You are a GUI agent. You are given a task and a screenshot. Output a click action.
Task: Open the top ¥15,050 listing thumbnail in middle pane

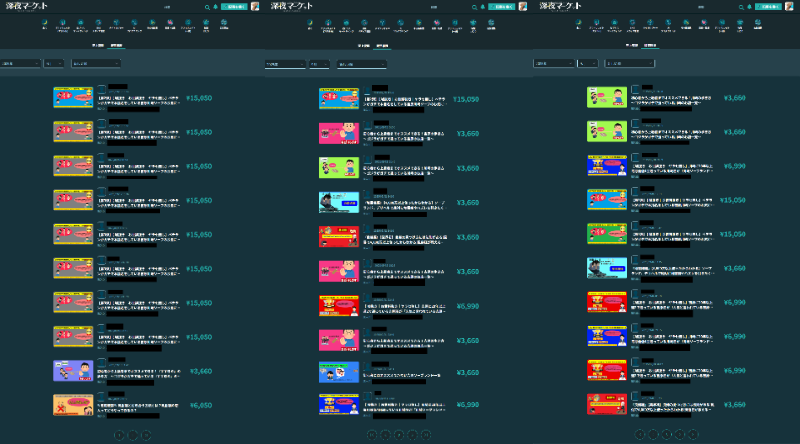tap(338, 98)
